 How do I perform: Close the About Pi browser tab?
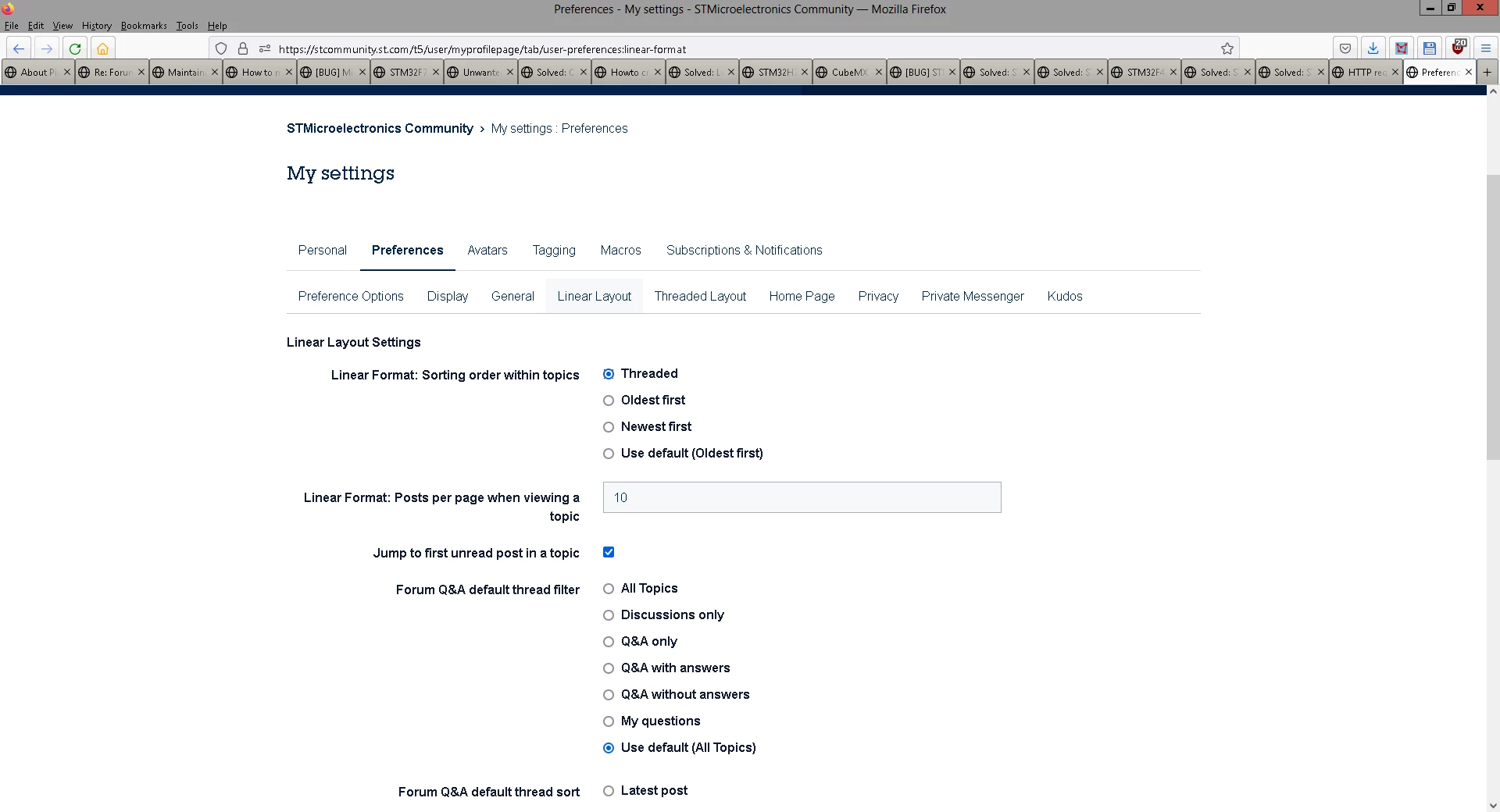point(67,72)
